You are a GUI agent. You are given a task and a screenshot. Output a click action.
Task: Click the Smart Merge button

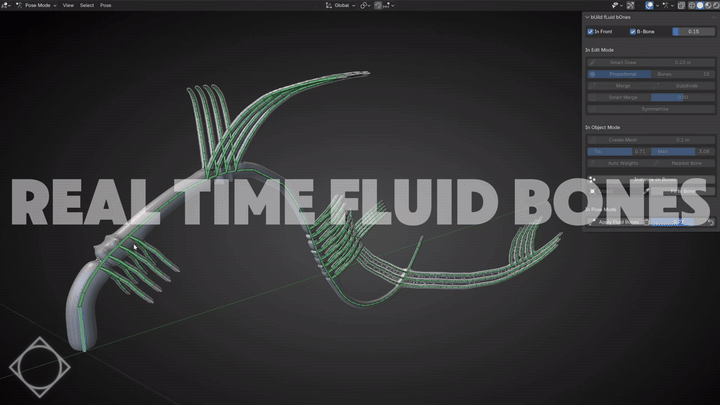(619, 97)
